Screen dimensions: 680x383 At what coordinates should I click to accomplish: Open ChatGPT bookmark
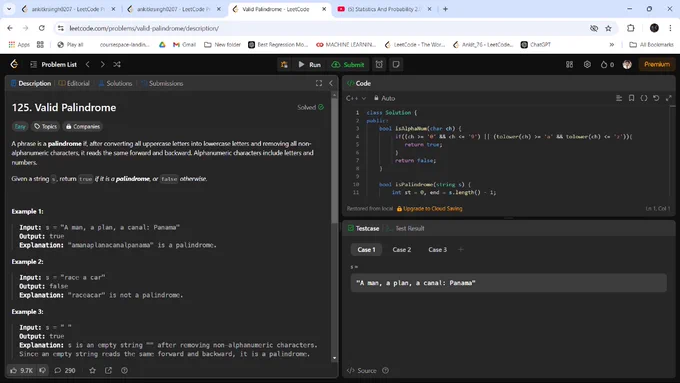coord(536,44)
